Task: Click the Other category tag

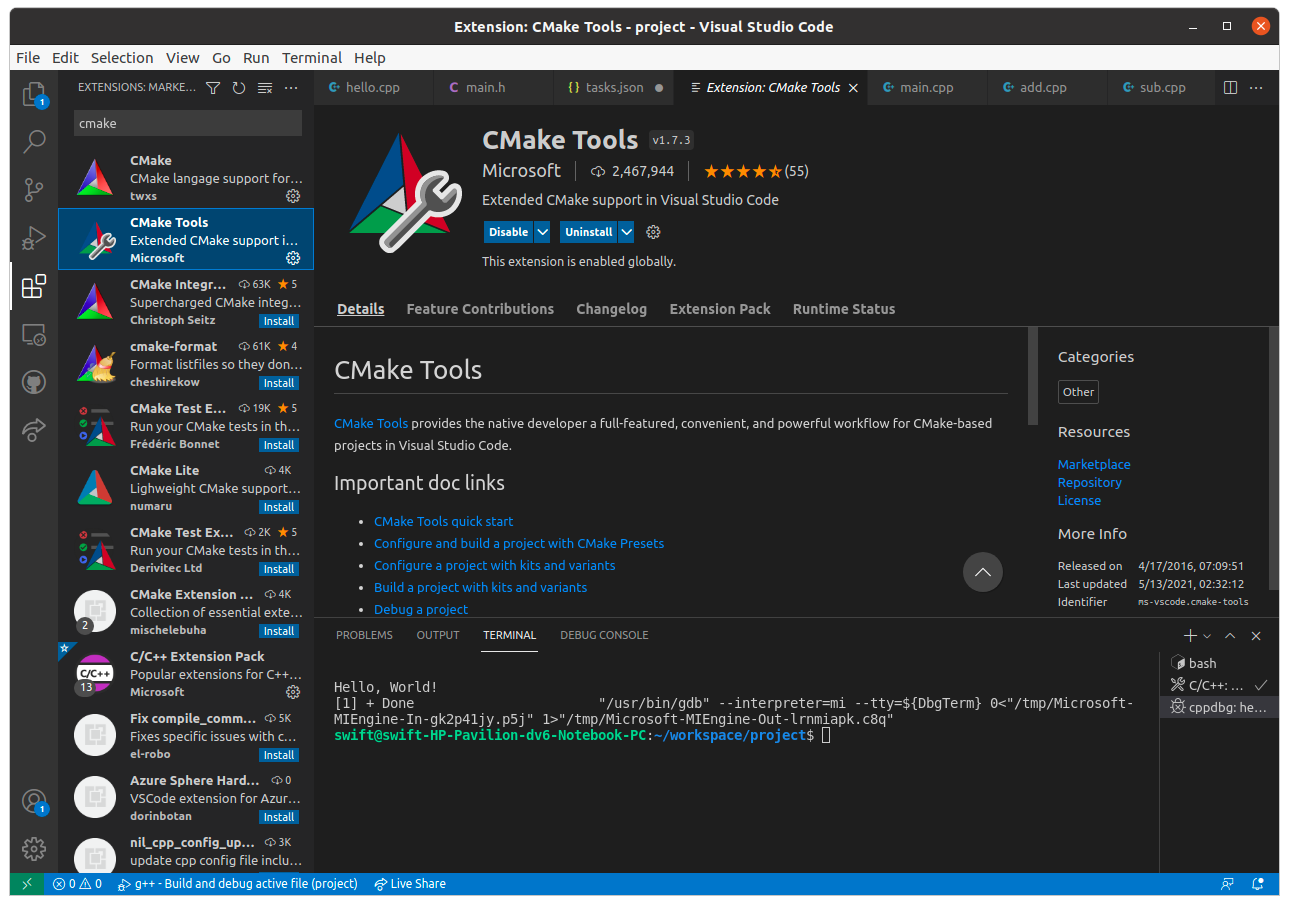Action: pyautogui.click(x=1078, y=392)
